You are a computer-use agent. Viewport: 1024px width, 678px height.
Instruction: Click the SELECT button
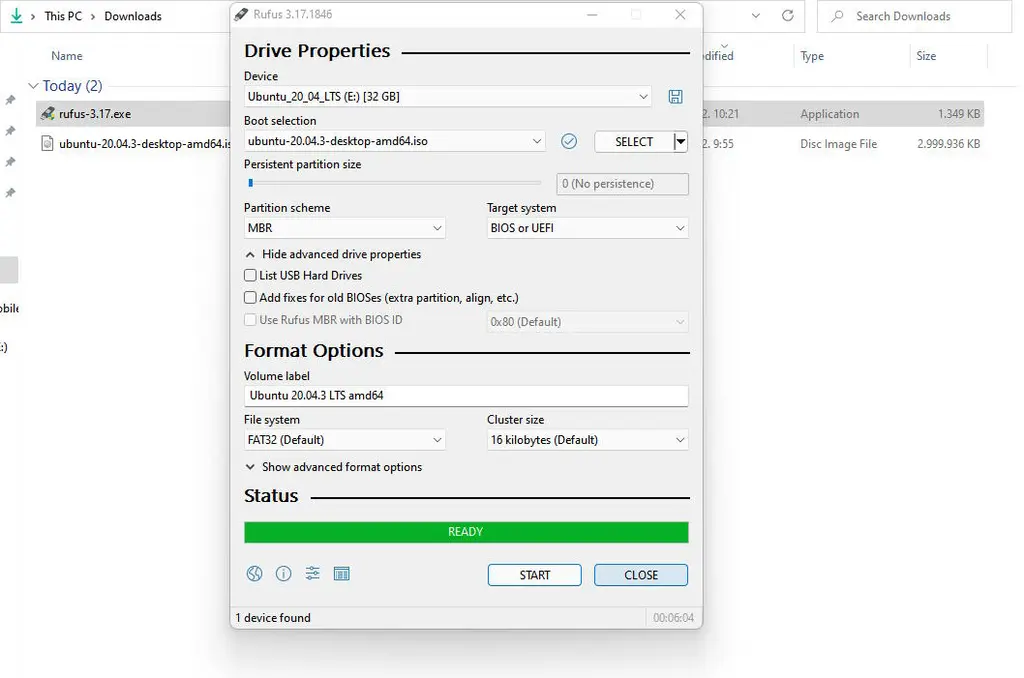633,142
